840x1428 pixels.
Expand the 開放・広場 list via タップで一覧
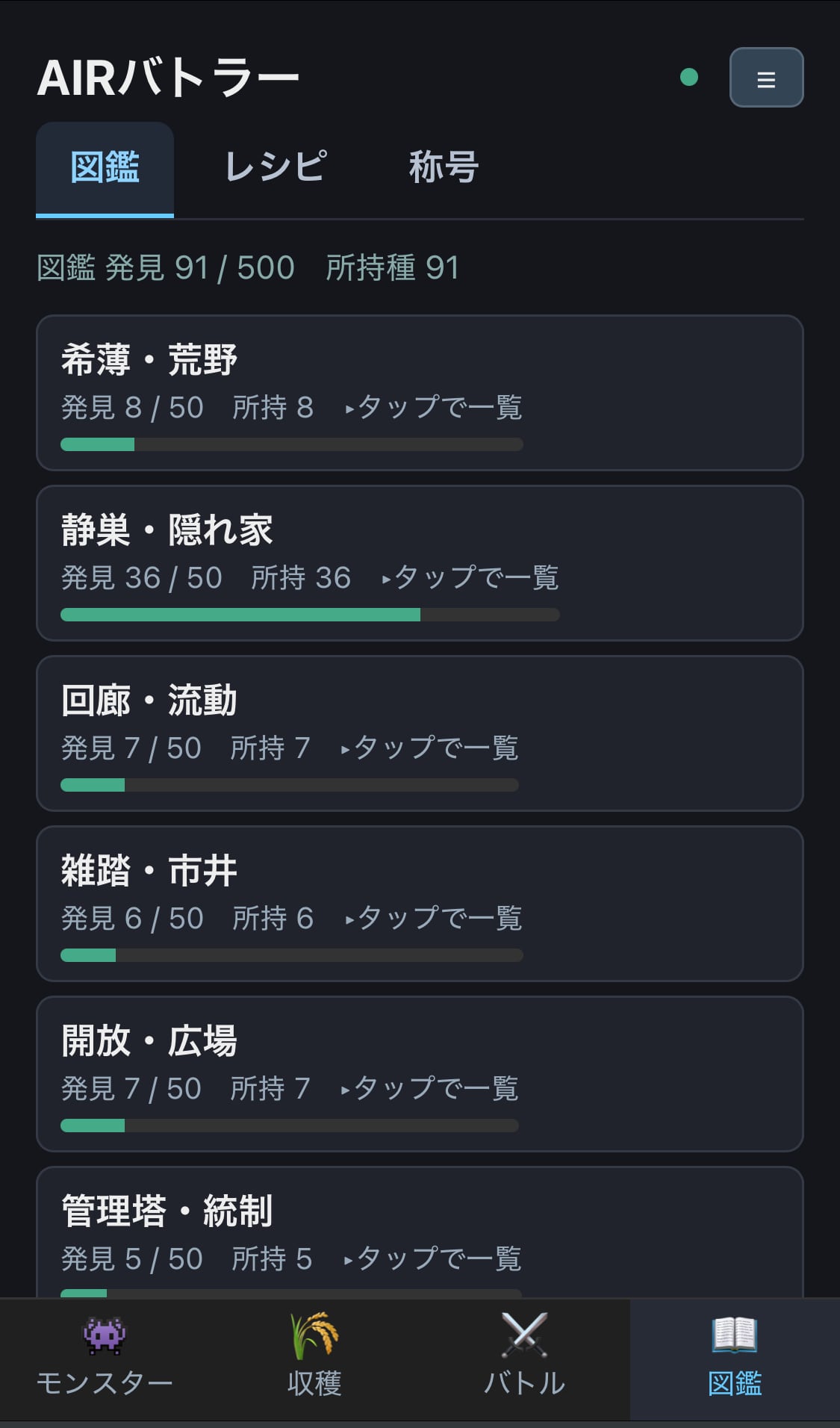pyautogui.click(x=430, y=1089)
